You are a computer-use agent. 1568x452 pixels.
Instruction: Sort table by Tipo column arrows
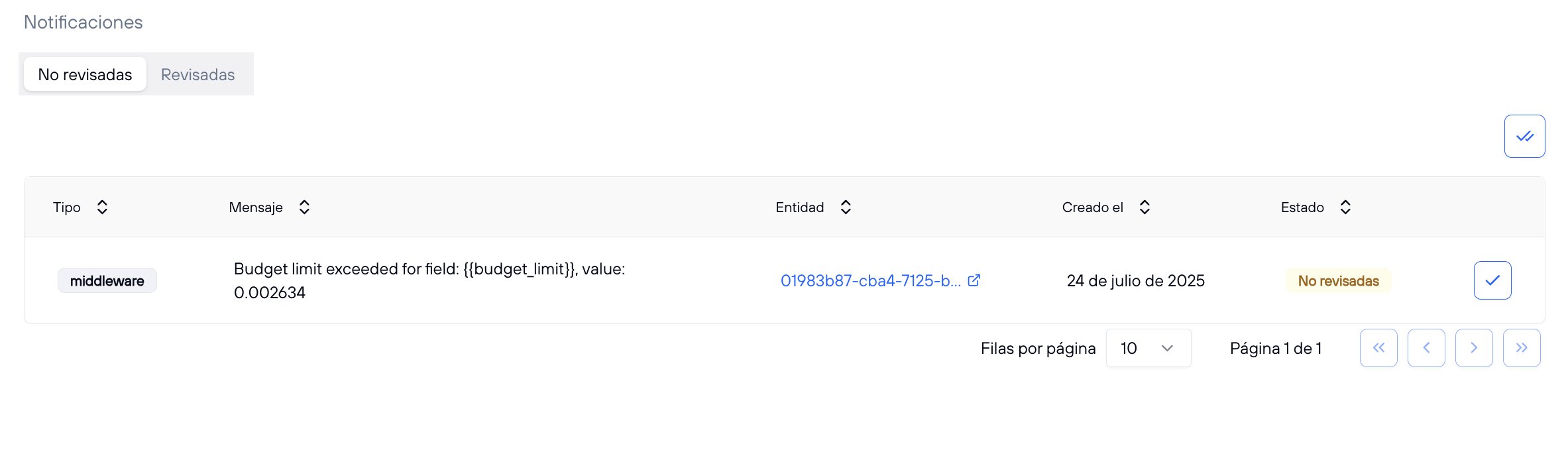[x=102, y=207]
